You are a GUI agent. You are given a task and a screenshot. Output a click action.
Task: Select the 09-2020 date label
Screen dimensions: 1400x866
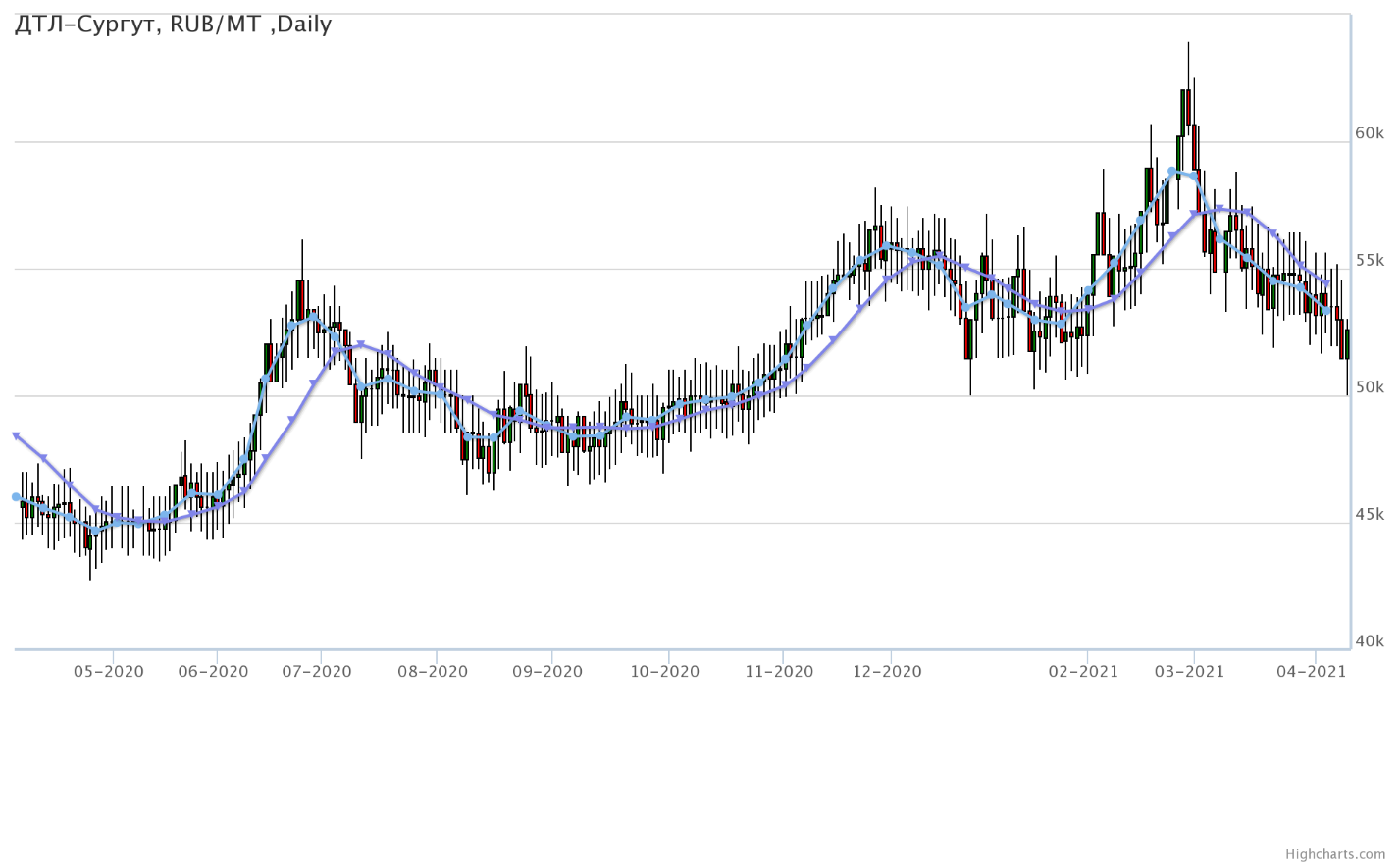[547, 672]
